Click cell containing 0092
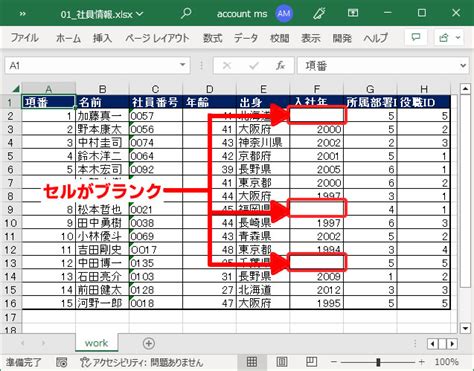 pyautogui.click(x=156, y=169)
